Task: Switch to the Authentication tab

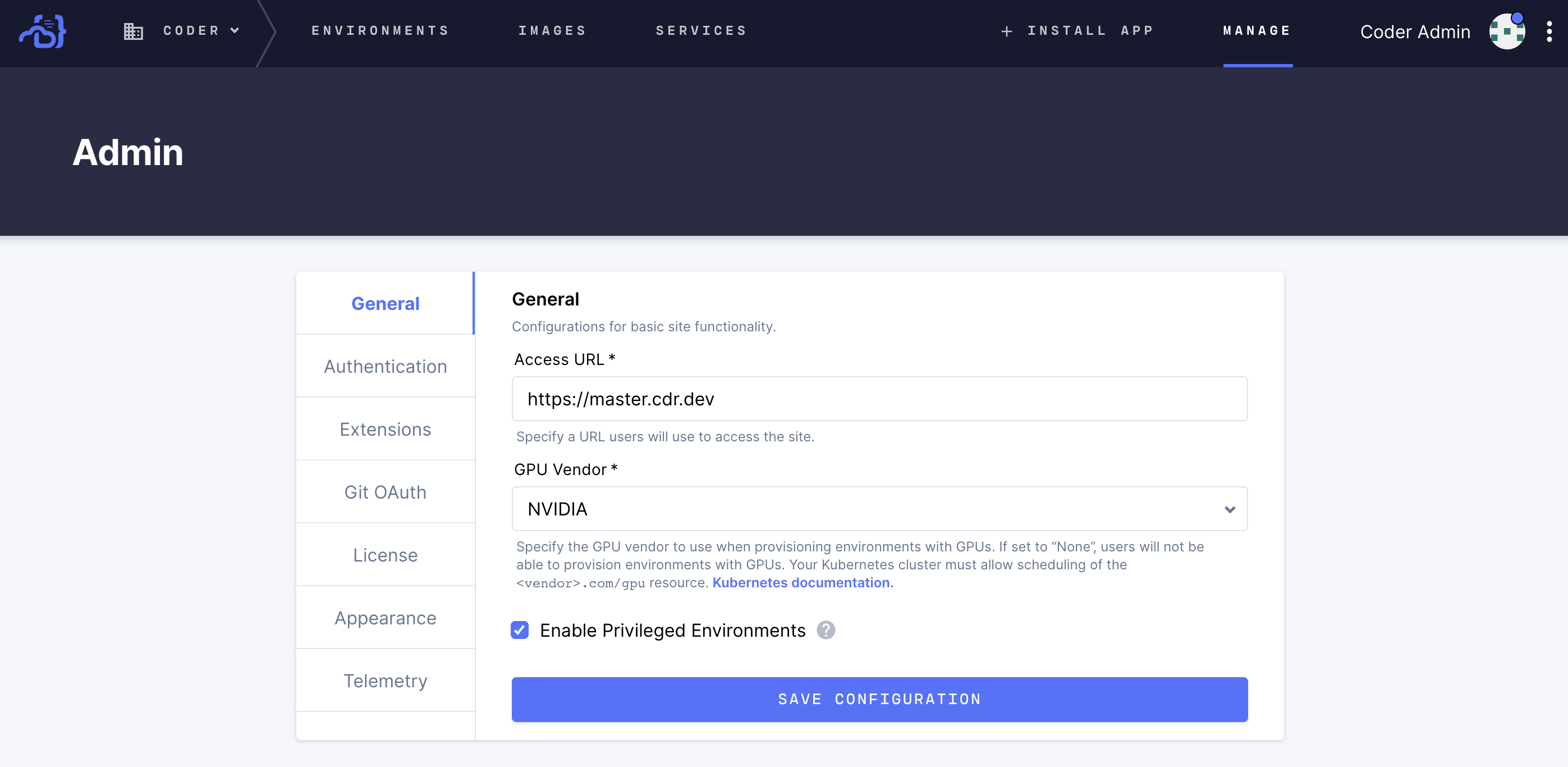Action: point(386,367)
